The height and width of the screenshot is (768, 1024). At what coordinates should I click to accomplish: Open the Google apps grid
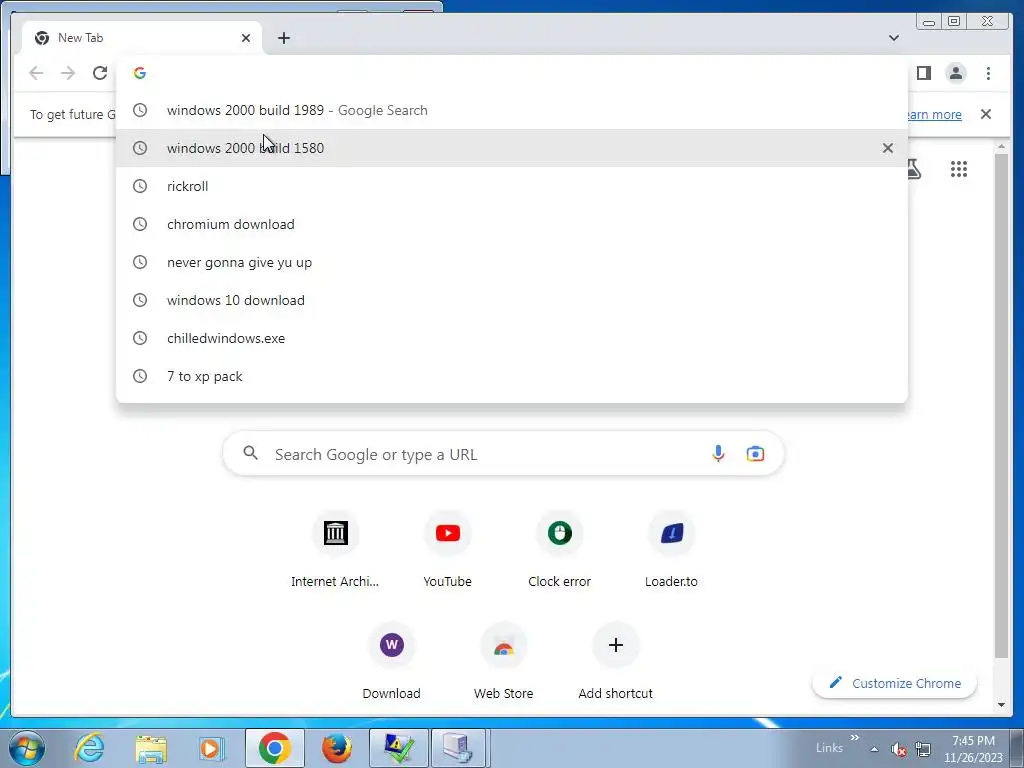[959, 169]
